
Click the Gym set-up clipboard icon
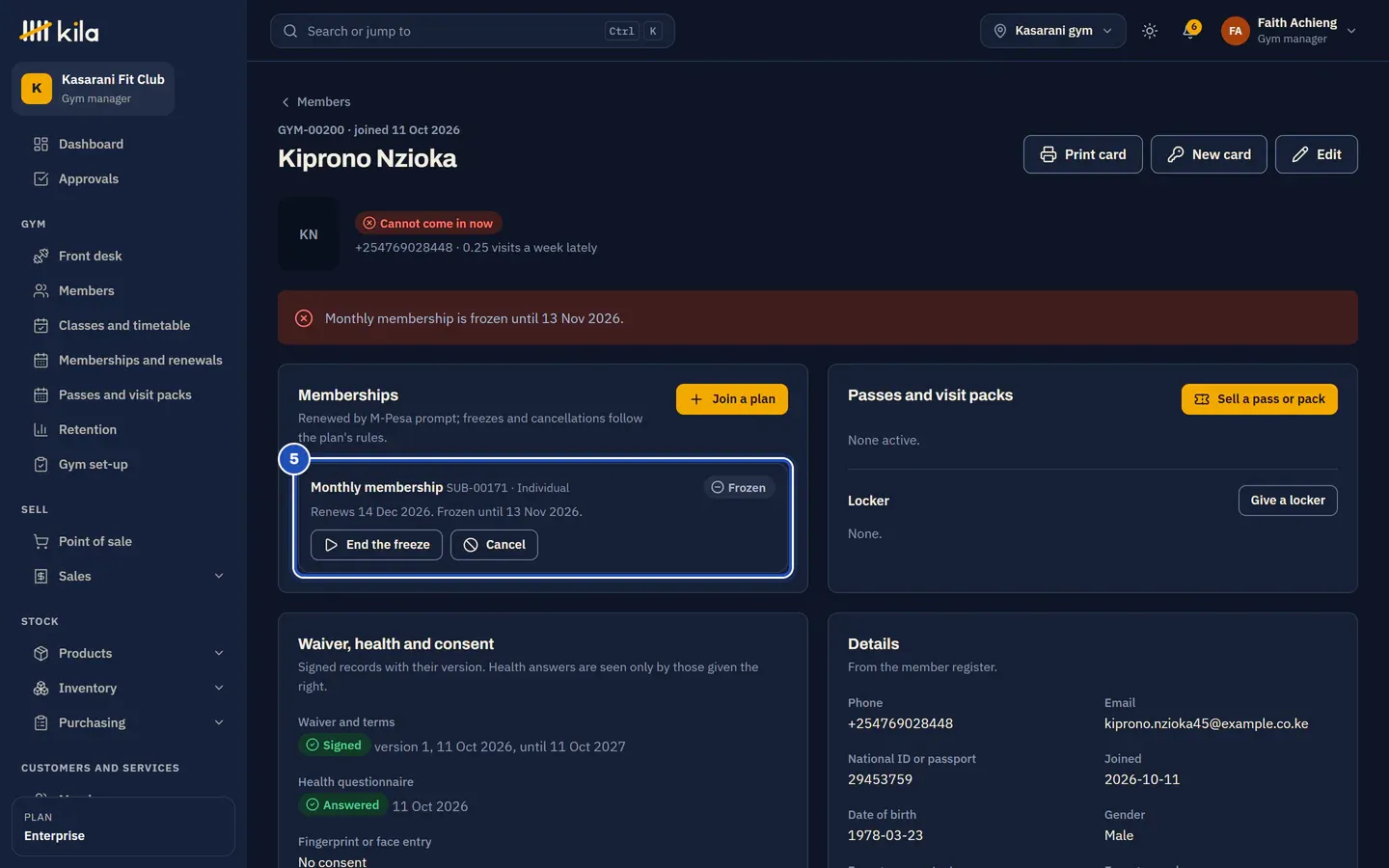pos(41,464)
